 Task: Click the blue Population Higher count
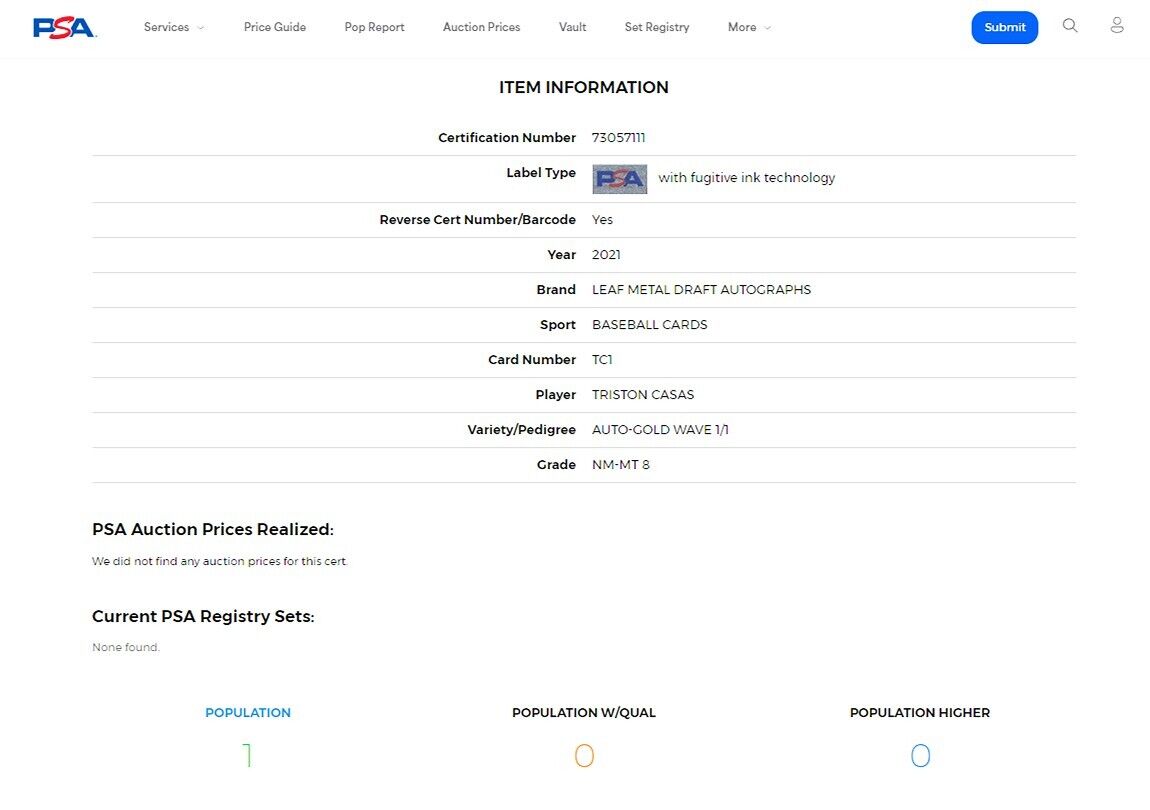click(920, 755)
